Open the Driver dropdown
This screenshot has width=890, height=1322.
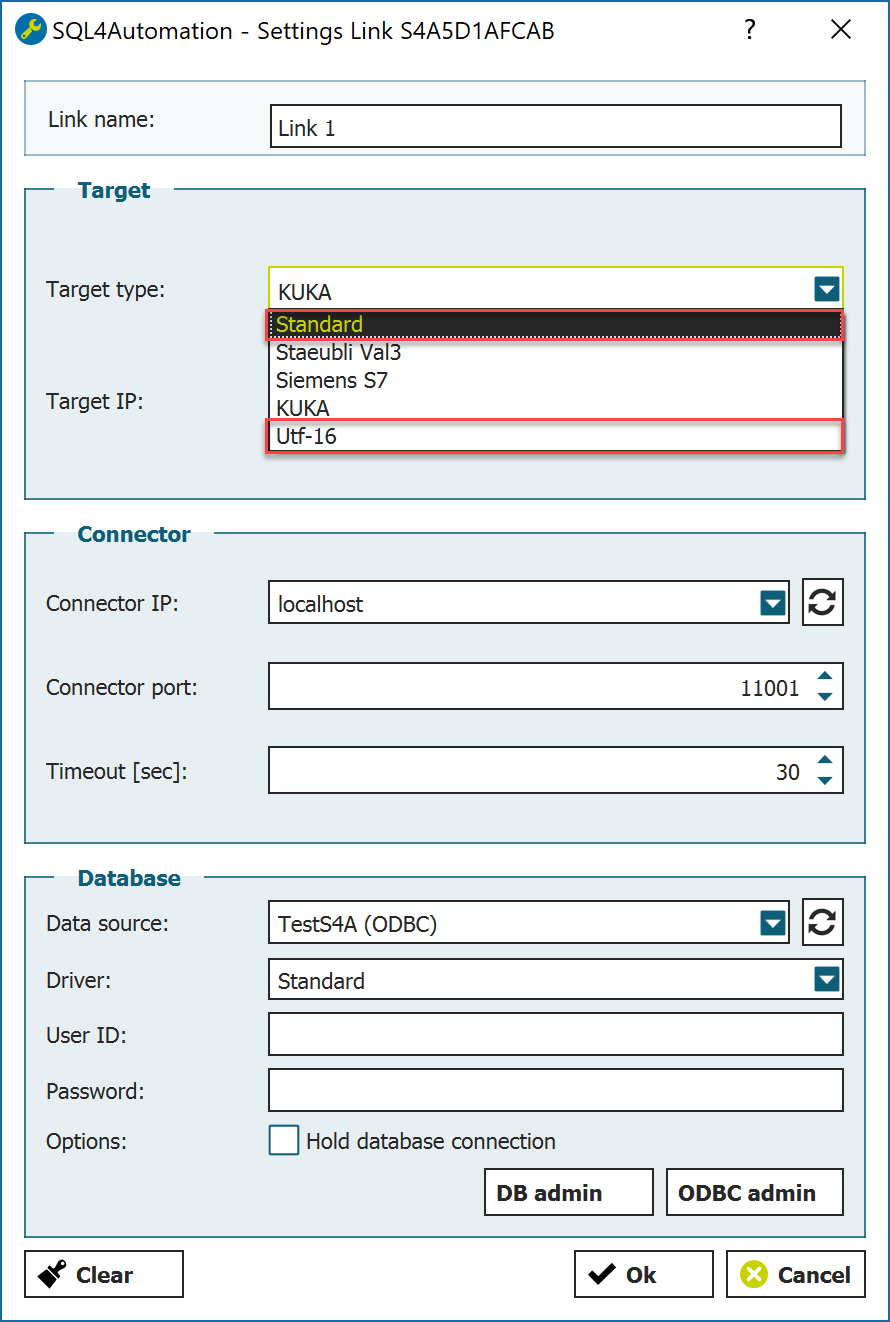click(x=826, y=979)
